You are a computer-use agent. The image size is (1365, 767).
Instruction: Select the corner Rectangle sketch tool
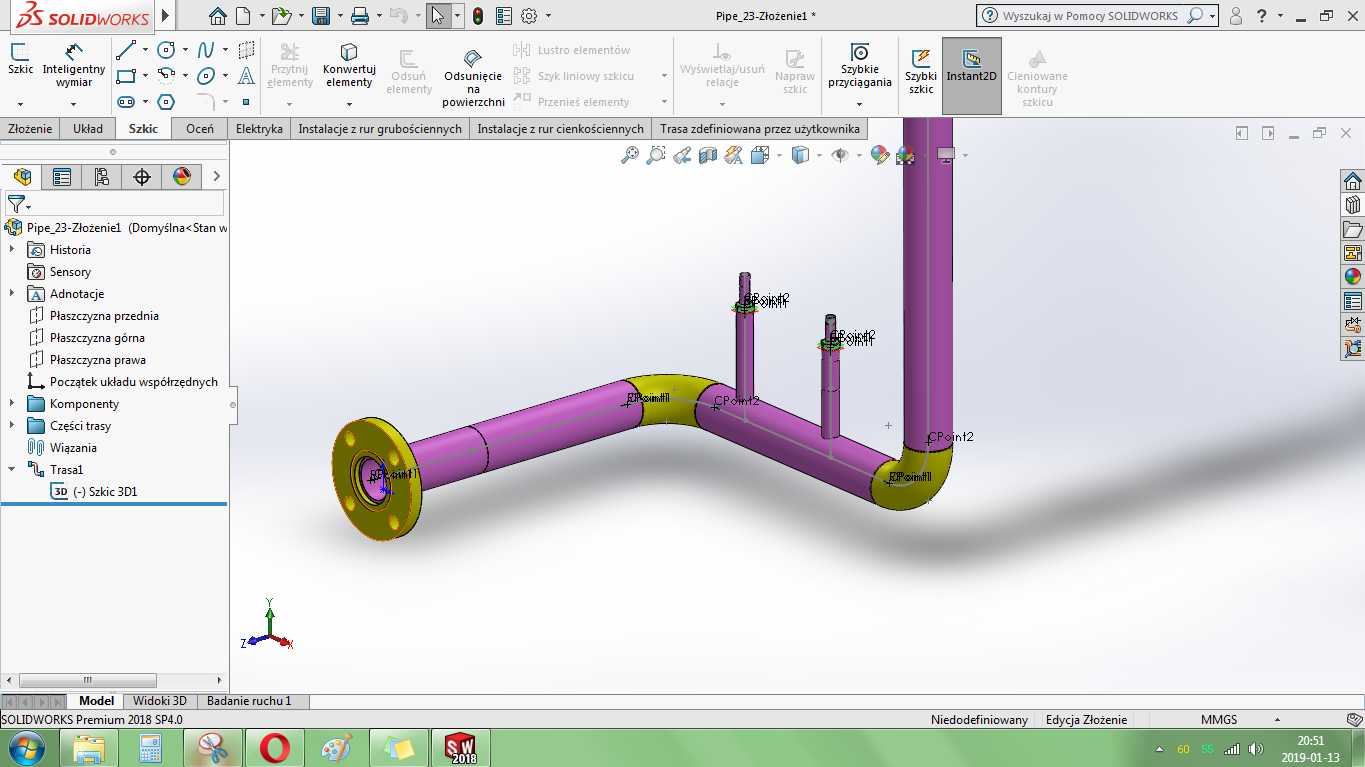pos(126,76)
